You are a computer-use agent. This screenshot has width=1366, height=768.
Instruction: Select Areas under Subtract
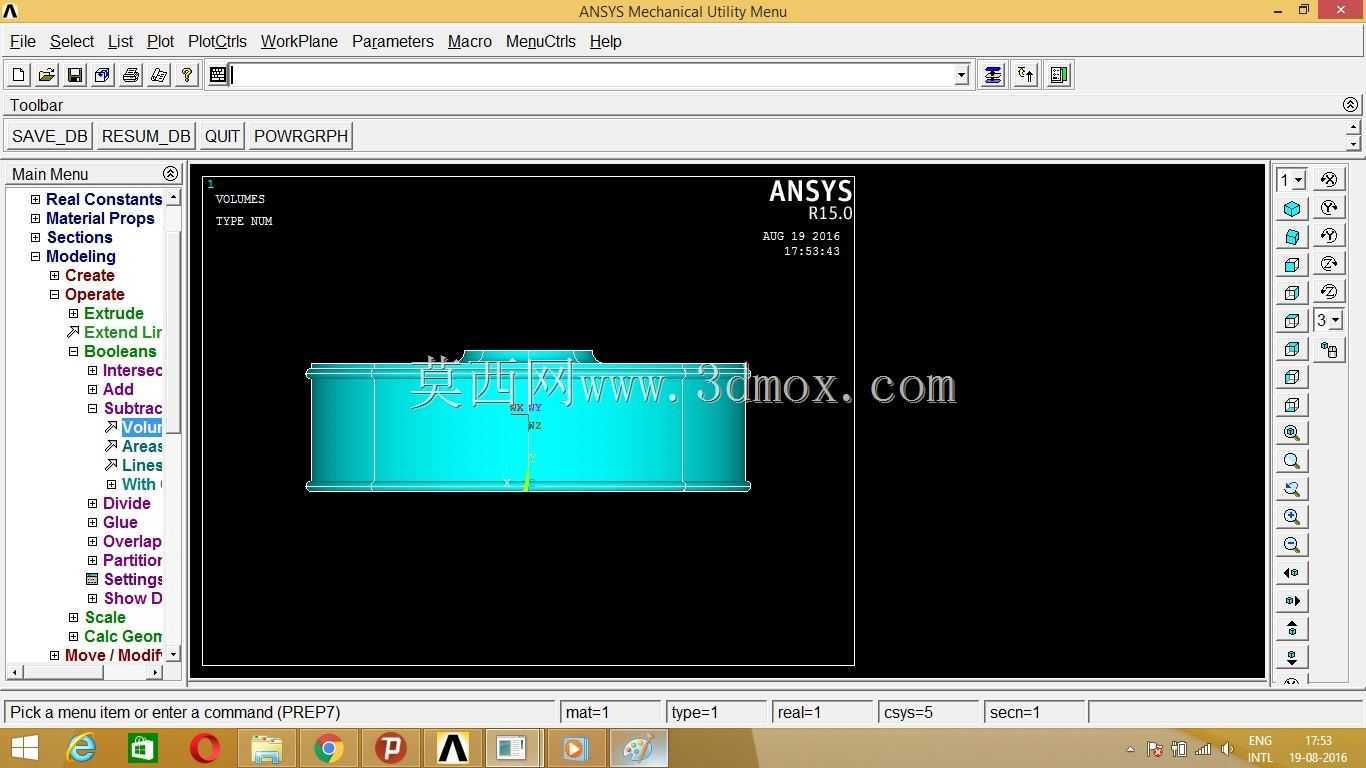click(x=142, y=447)
